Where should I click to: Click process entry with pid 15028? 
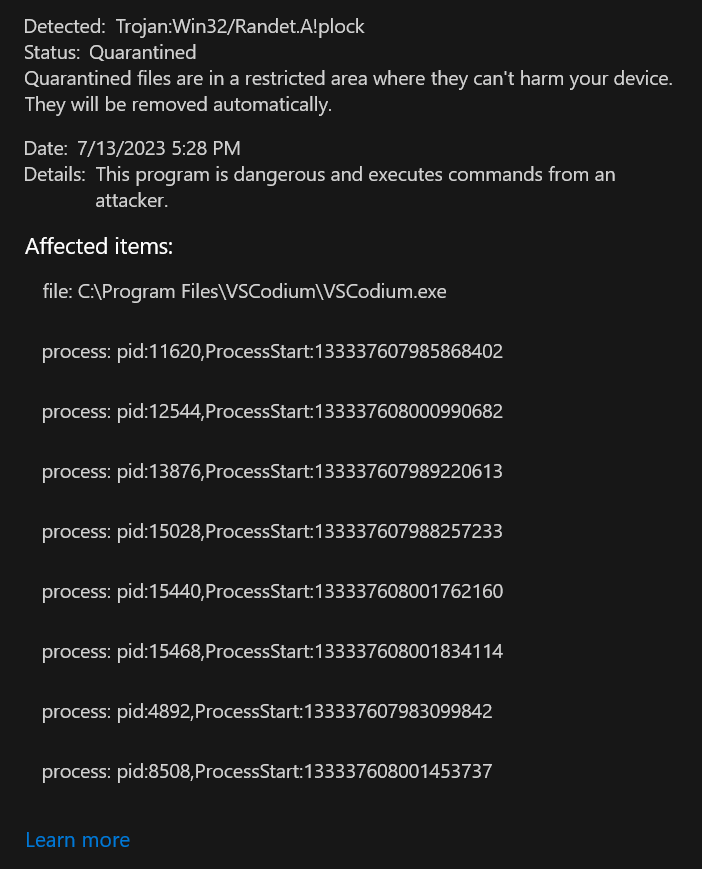pos(272,531)
